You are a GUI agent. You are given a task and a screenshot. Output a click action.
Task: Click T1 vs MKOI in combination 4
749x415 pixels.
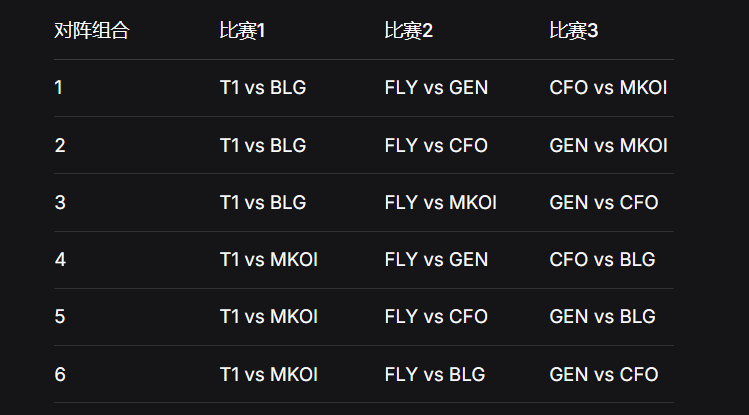point(268,260)
